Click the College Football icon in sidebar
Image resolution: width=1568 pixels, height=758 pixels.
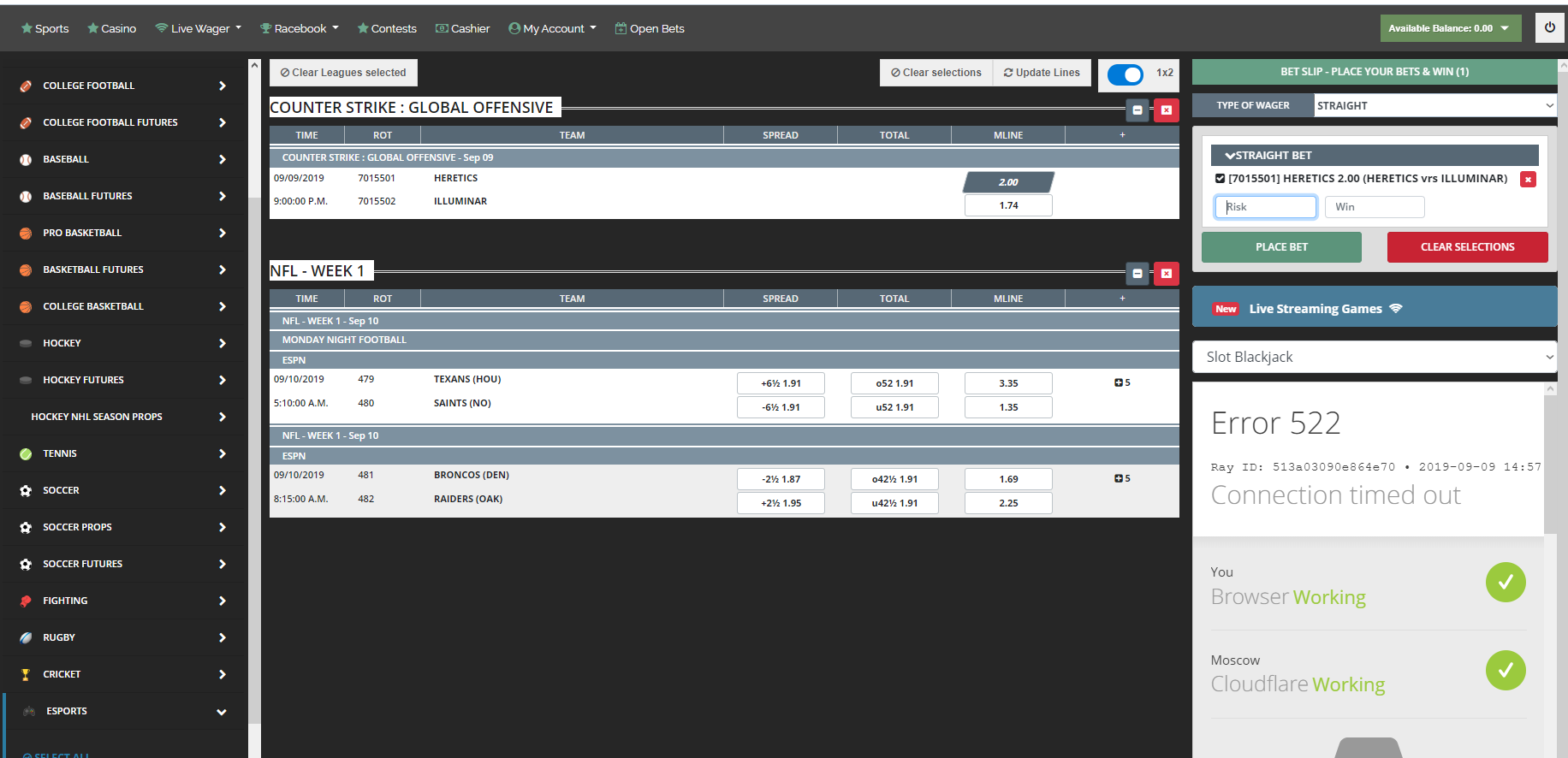tap(26, 86)
